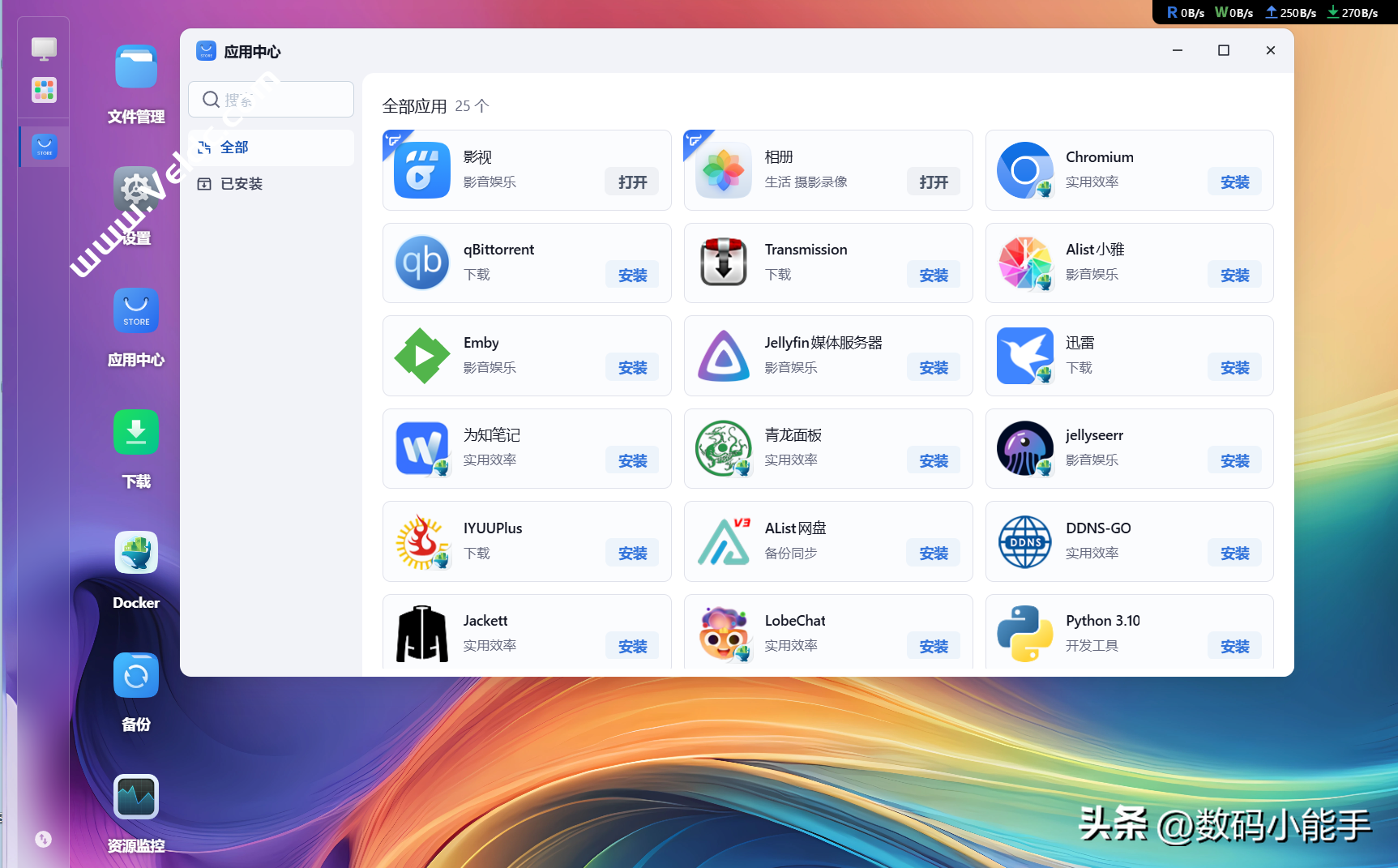Viewport: 1398px width, 868px height.
Task: Install 为知笔记 with the 安装 button
Action: pos(632,461)
